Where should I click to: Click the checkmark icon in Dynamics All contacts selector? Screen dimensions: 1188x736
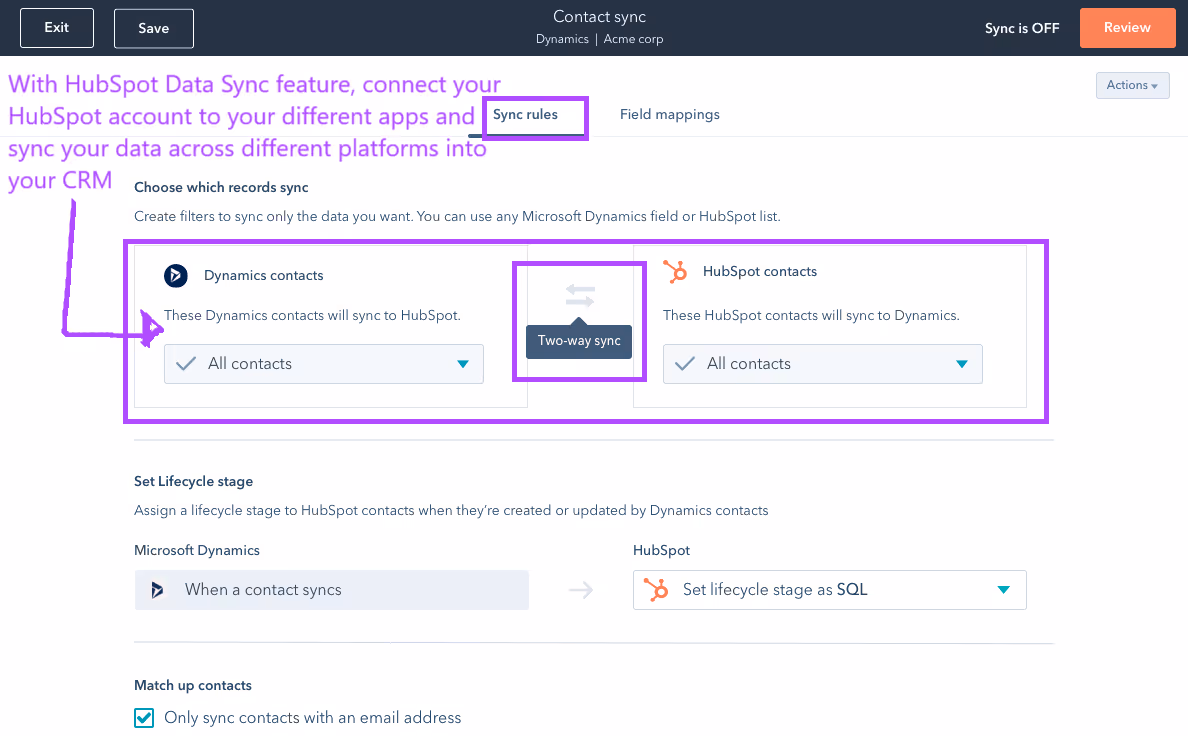coord(185,363)
